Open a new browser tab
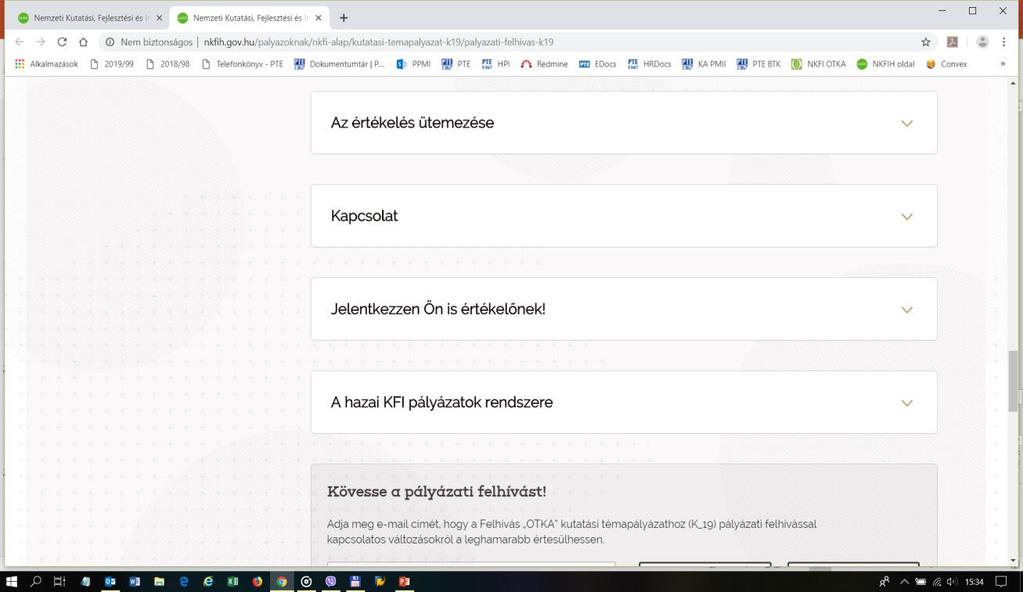The height and width of the screenshot is (592, 1023). [344, 18]
